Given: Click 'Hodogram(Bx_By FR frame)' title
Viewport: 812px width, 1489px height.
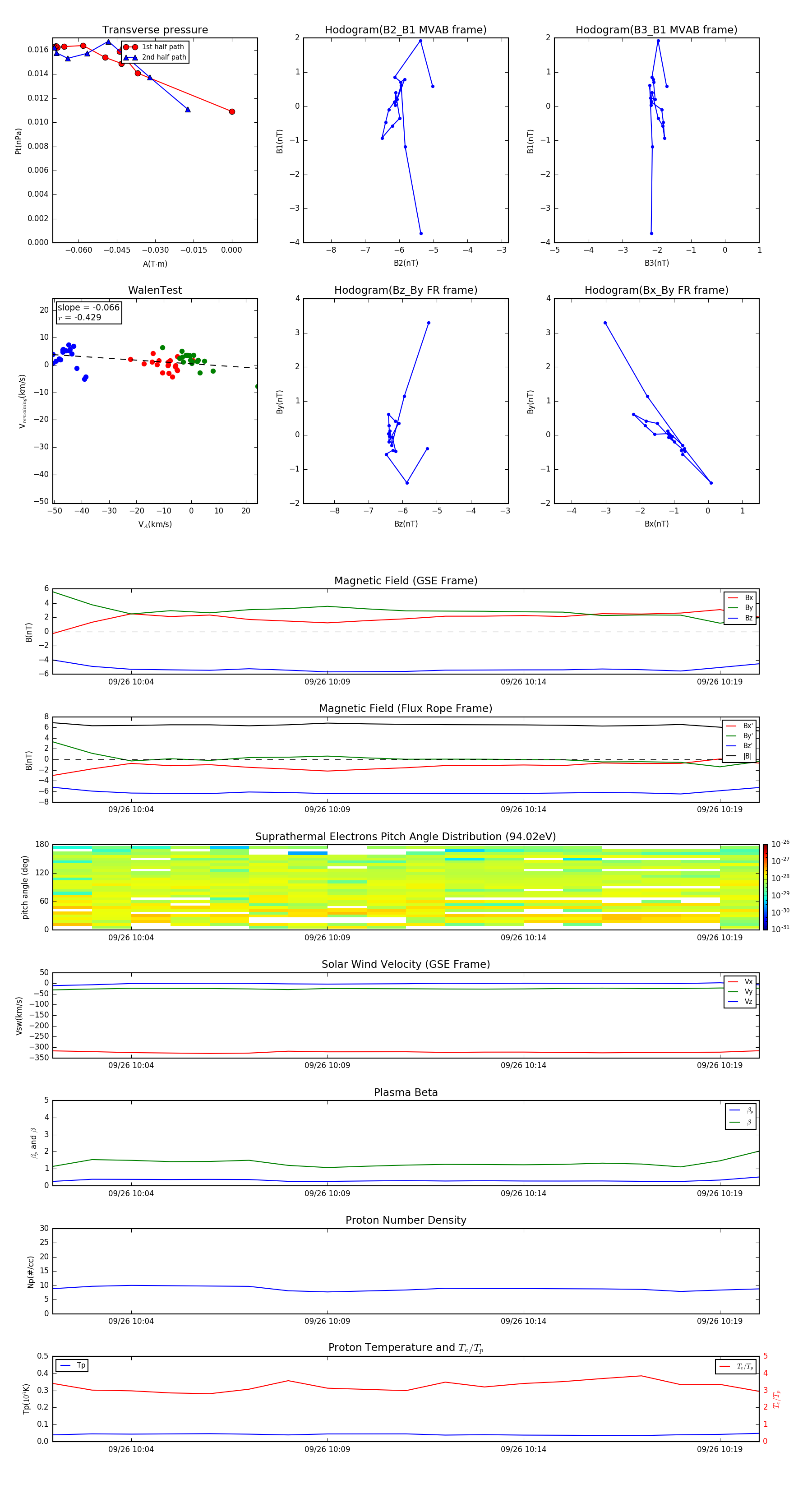Looking at the screenshot, I should (x=656, y=290).
